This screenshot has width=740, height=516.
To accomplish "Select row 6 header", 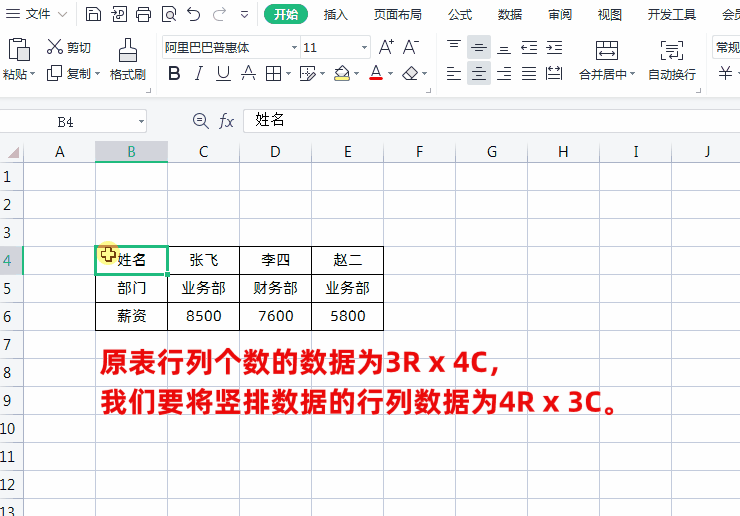I will pyautogui.click(x=11, y=316).
